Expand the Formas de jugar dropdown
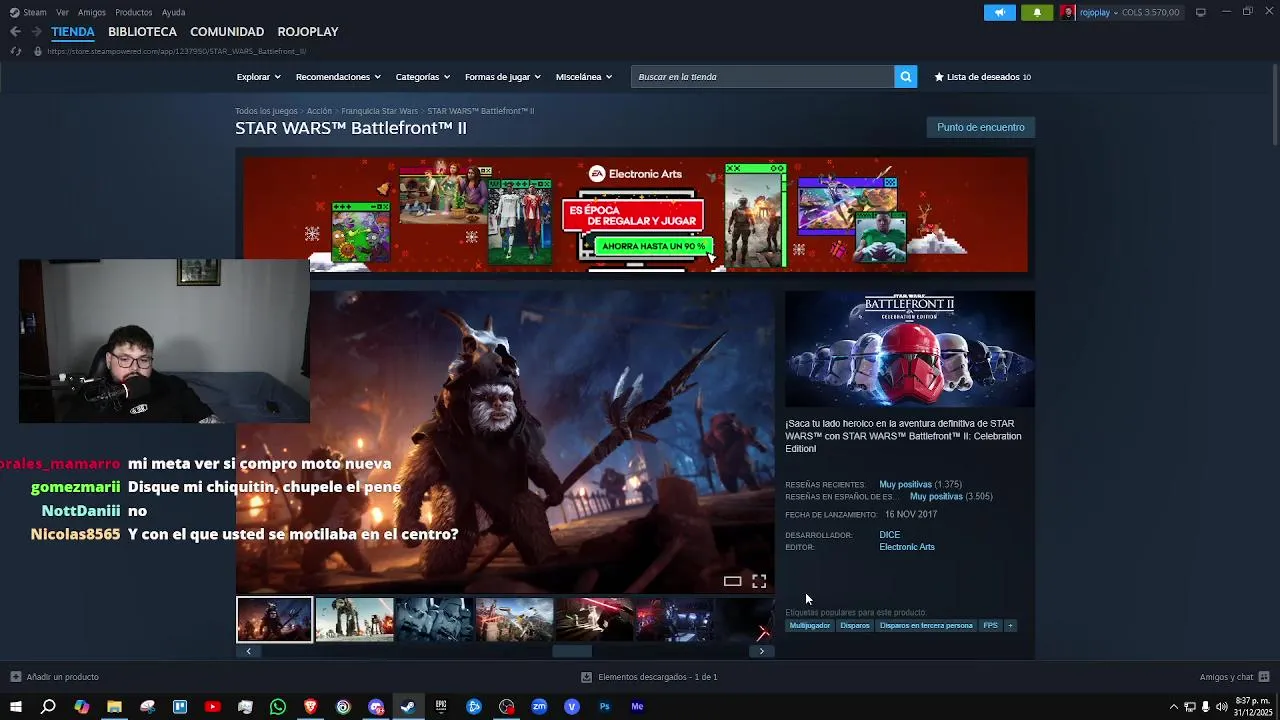The width and height of the screenshot is (1280, 720). (x=503, y=77)
